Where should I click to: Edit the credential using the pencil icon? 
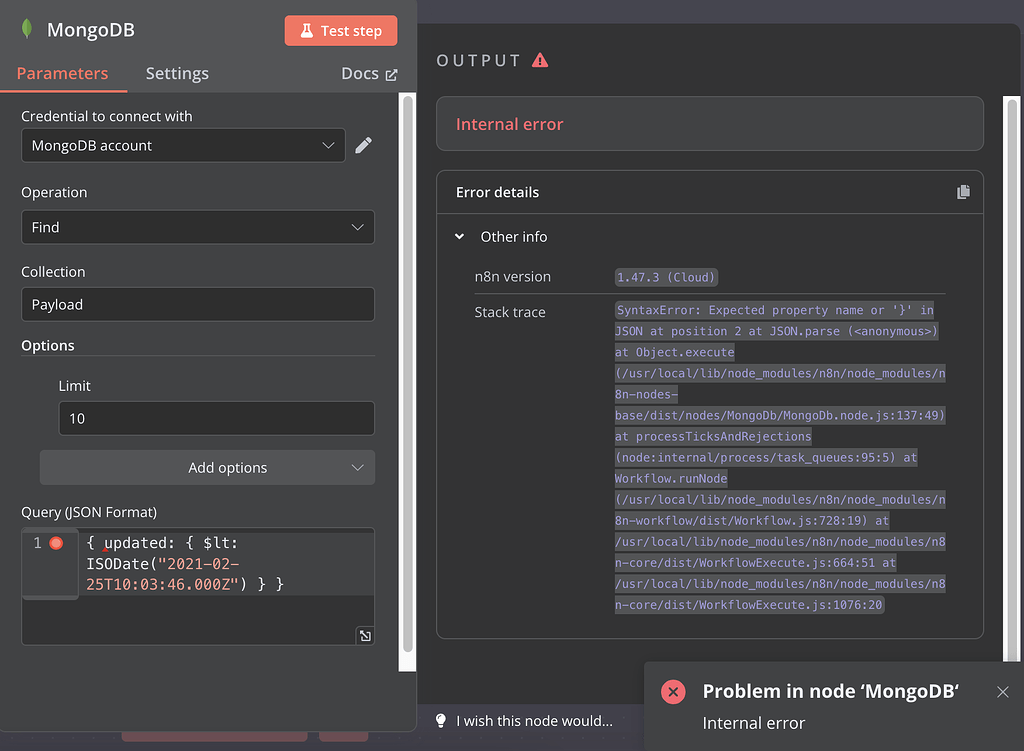[x=363, y=145]
